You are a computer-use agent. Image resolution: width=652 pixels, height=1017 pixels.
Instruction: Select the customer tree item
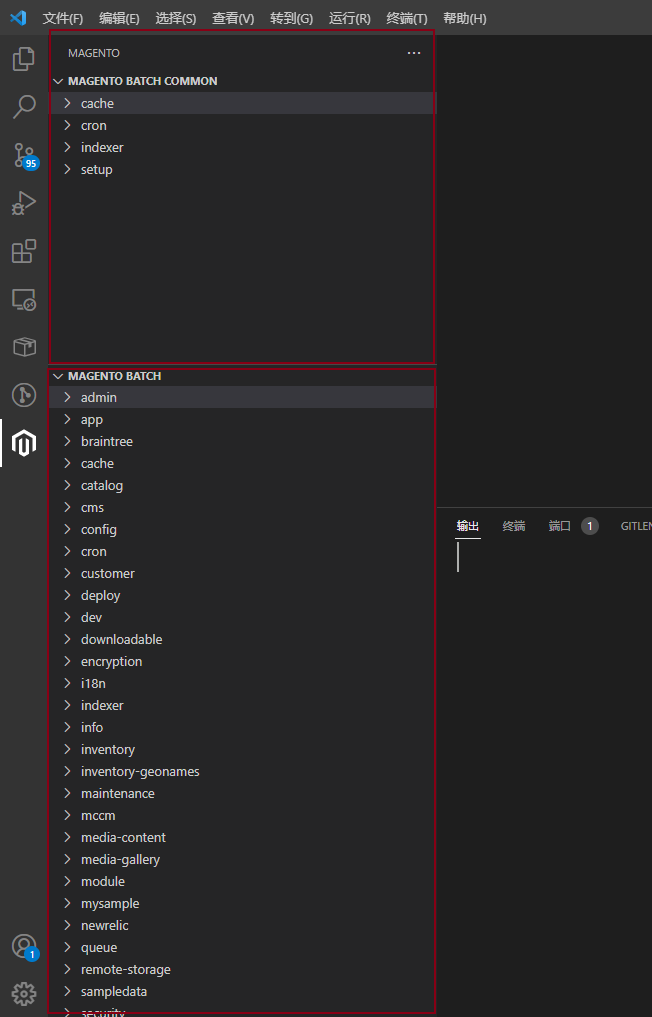pyautogui.click(x=243, y=573)
